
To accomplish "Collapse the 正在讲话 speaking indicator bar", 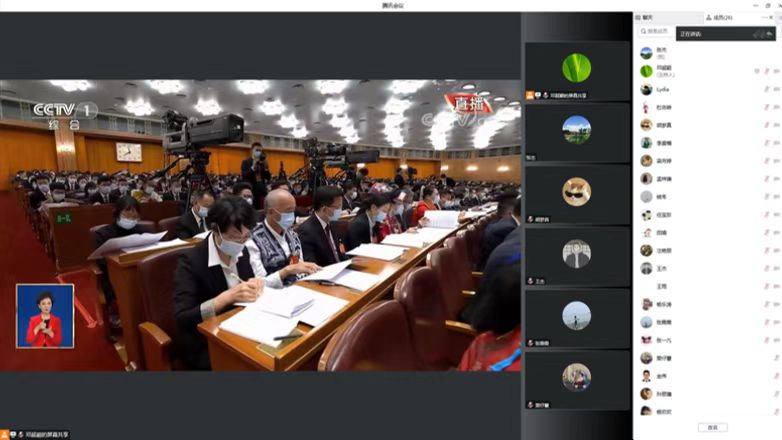I will pos(770,34).
